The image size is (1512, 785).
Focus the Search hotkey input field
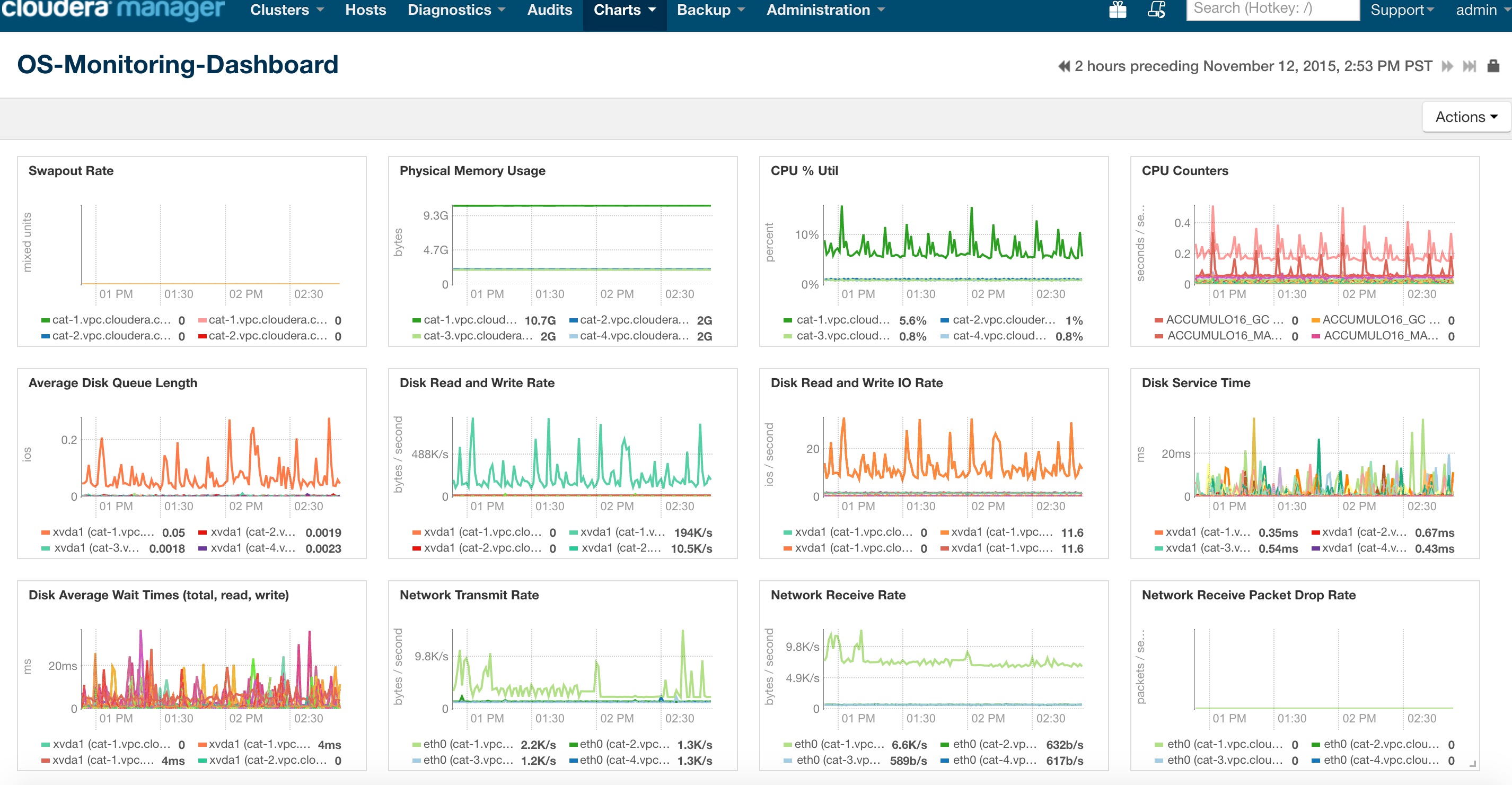pyautogui.click(x=1272, y=10)
